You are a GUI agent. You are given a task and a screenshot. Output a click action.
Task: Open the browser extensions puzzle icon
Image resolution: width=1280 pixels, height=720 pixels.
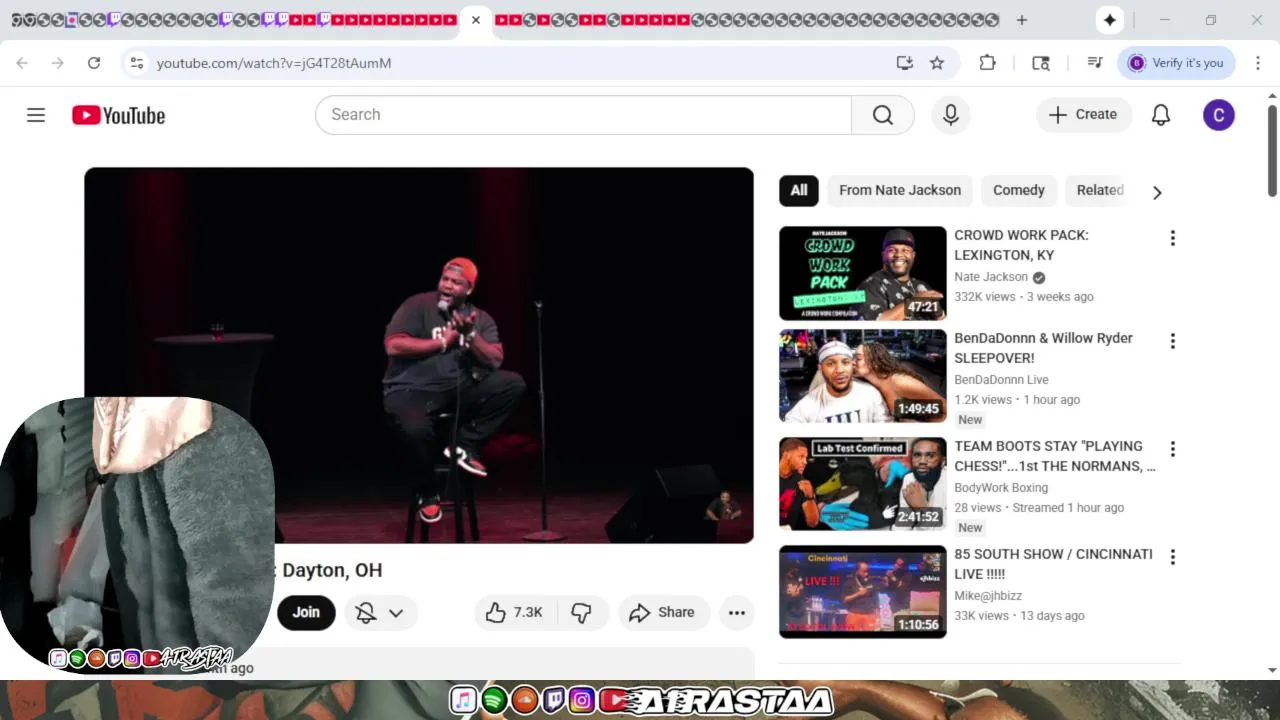pos(987,63)
